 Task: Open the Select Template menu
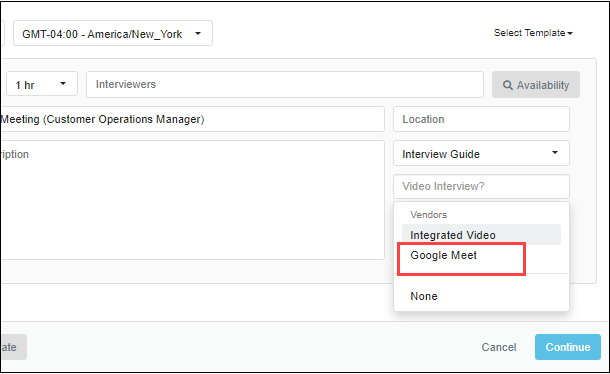coord(533,33)
